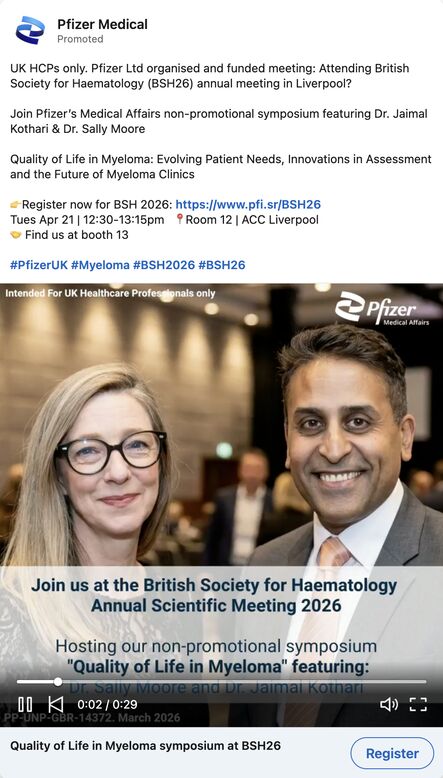
Task: Open the Pfizer Medical logo avatar
Action: (x=30, y=31)
